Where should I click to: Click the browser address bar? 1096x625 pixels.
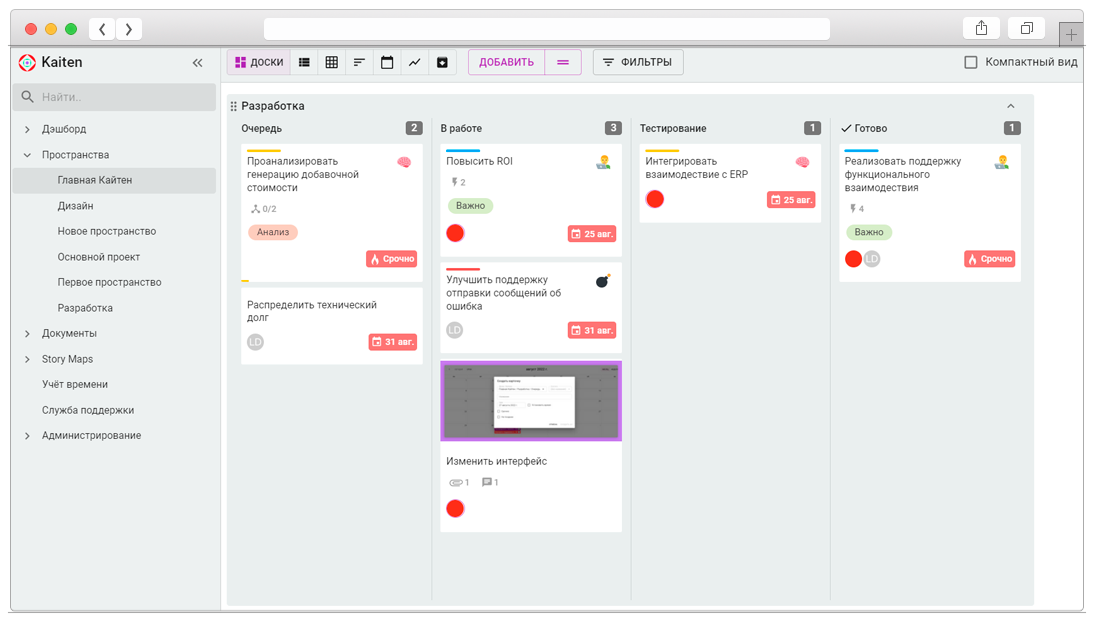point(547,29)
